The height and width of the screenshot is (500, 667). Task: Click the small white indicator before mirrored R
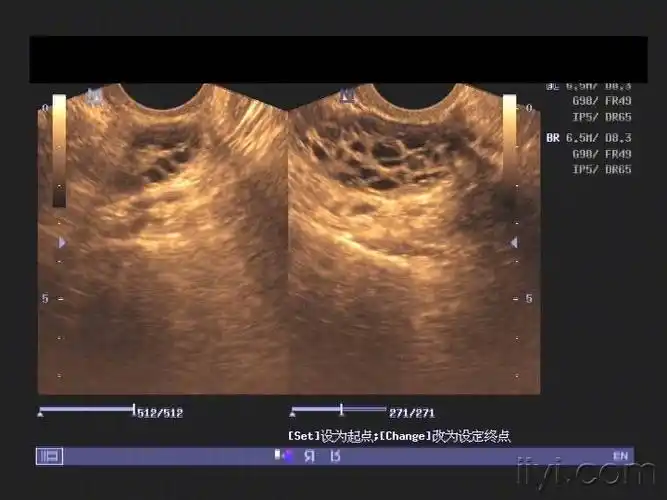pyautogui.click(x=279, y=456)
